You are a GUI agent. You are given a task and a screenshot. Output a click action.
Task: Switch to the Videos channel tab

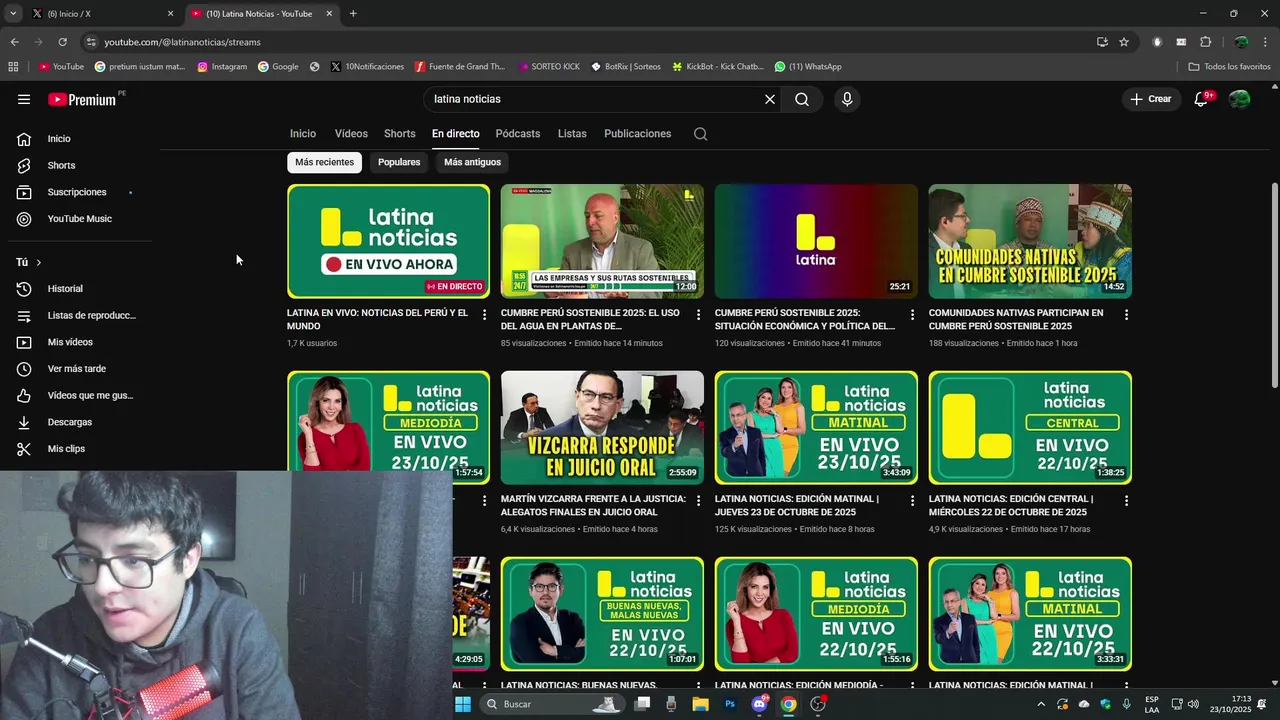coord(351,134)
